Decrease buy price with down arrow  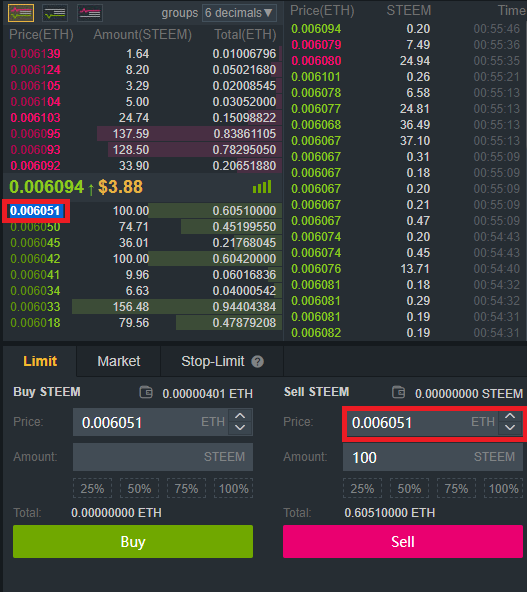tap(240, 428)
